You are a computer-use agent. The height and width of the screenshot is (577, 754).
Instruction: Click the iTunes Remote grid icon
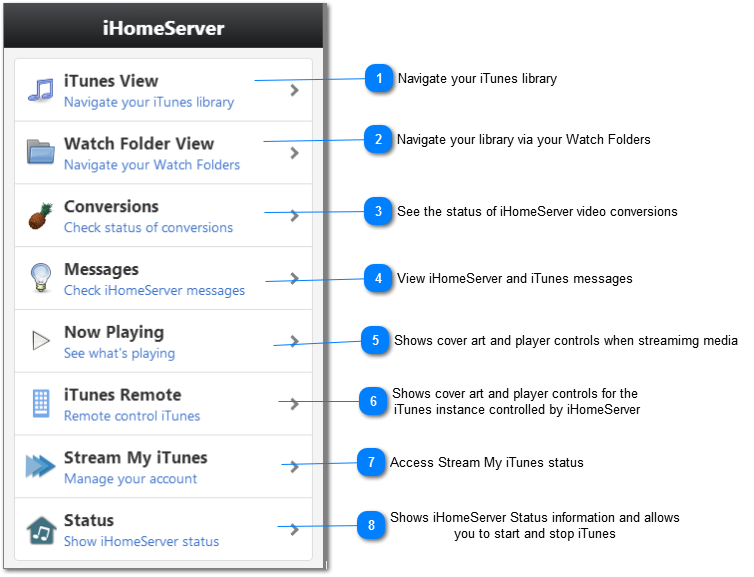tap(41, 404)
